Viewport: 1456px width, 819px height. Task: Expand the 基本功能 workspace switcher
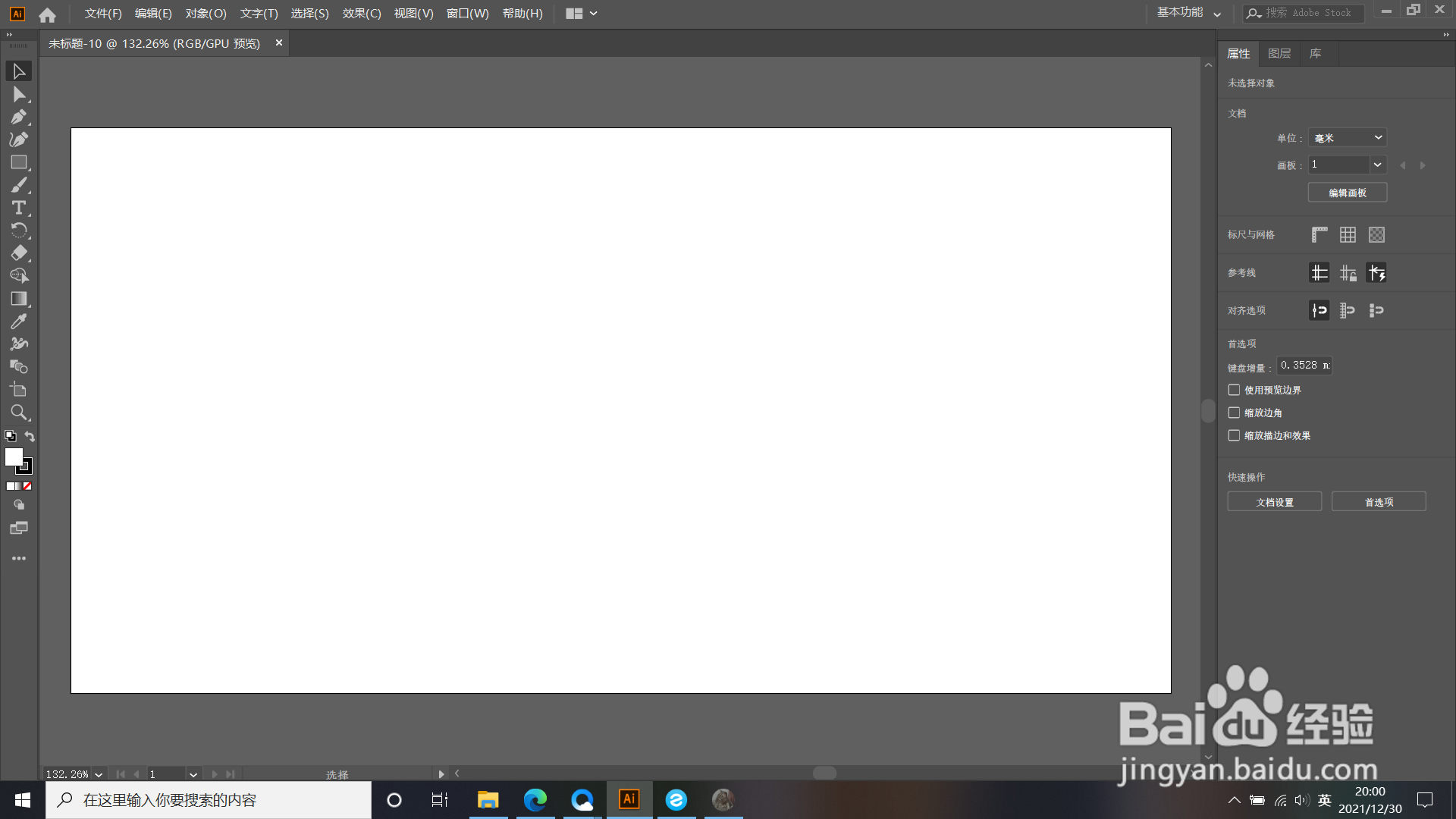point(1188,13)
